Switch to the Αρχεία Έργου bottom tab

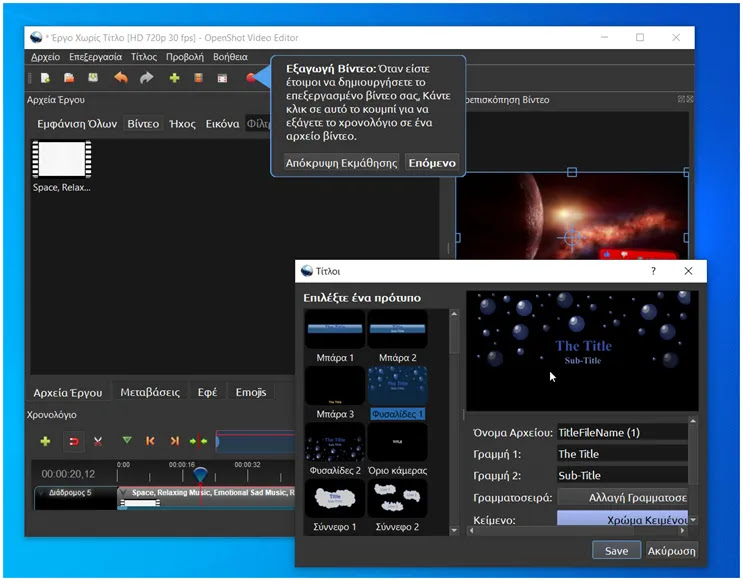click(x=68, y=392)
